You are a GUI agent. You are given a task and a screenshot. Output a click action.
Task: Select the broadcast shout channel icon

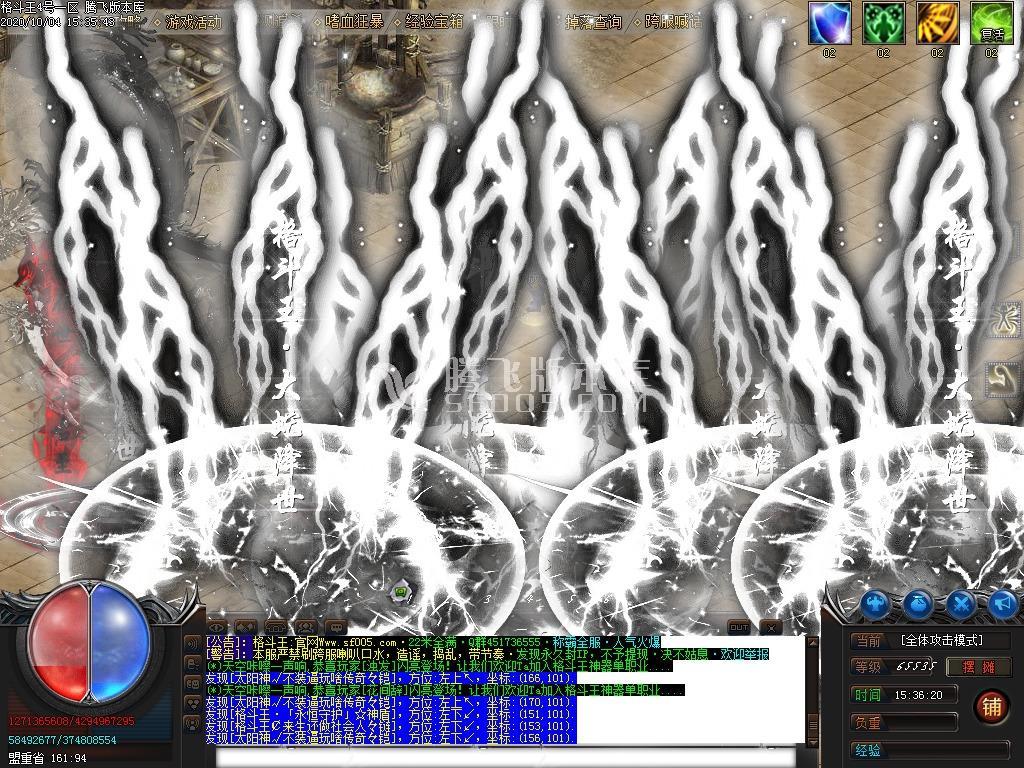(x=193, y=724)
